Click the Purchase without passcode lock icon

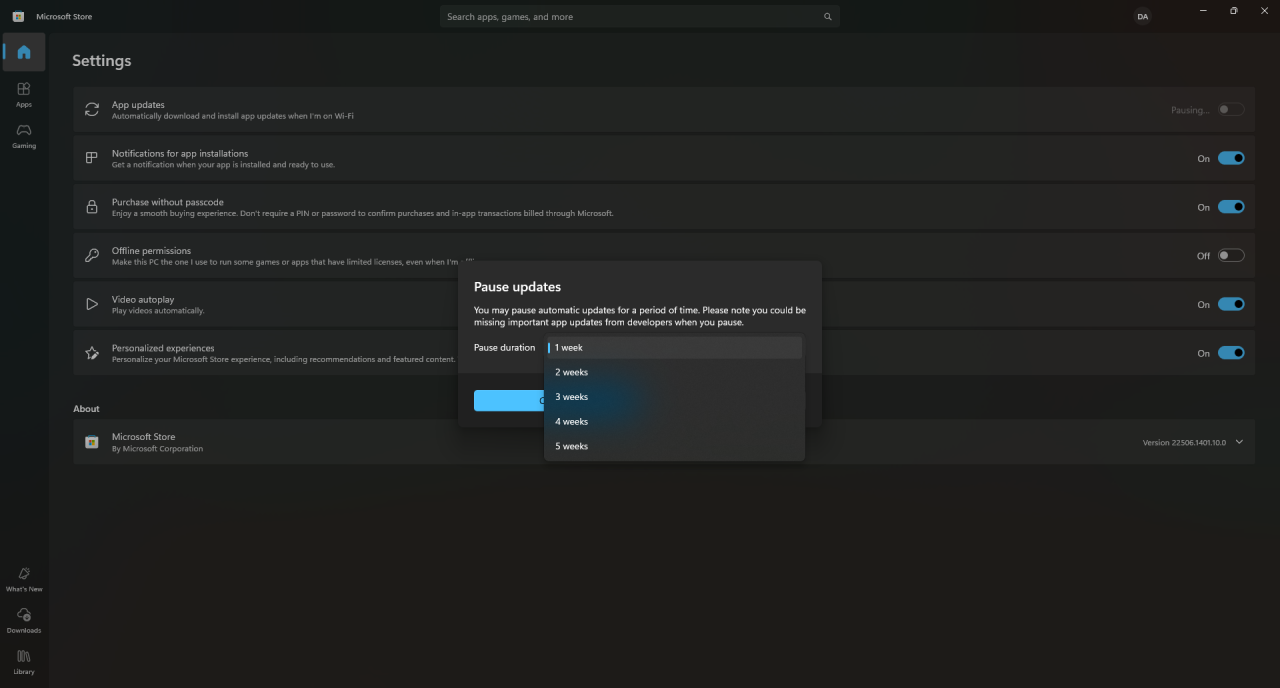point(91,206)
